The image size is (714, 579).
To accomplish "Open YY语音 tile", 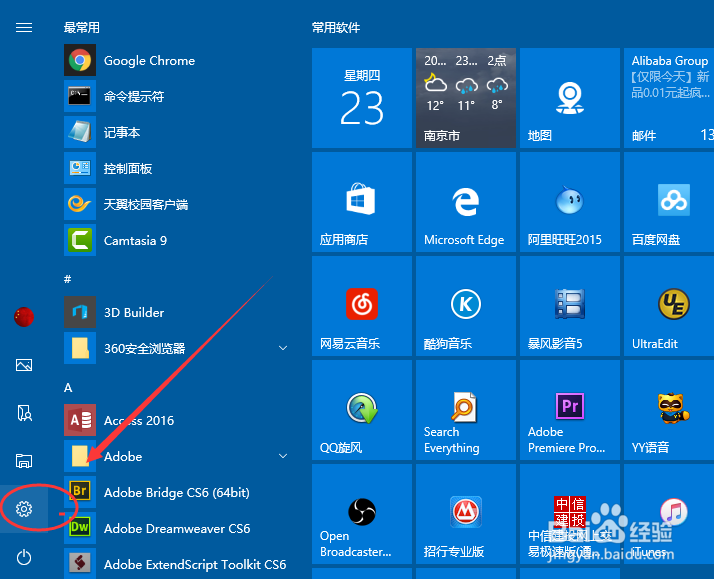I will (x=669, y=410).
